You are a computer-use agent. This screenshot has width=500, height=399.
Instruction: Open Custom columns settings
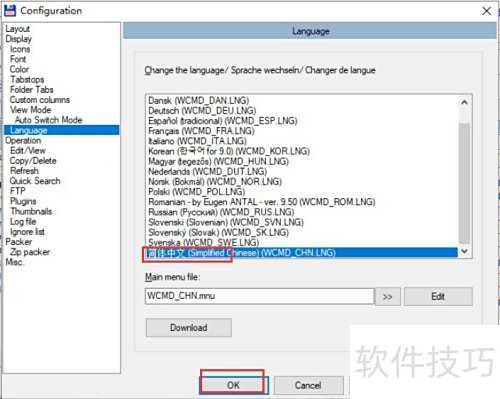[40, 100]
